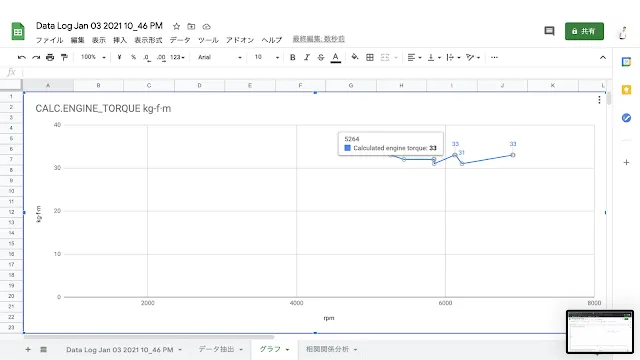Viewport: 640px width, 360px height.
Task: Toggle bold formatting
Action: coord(293,58)
